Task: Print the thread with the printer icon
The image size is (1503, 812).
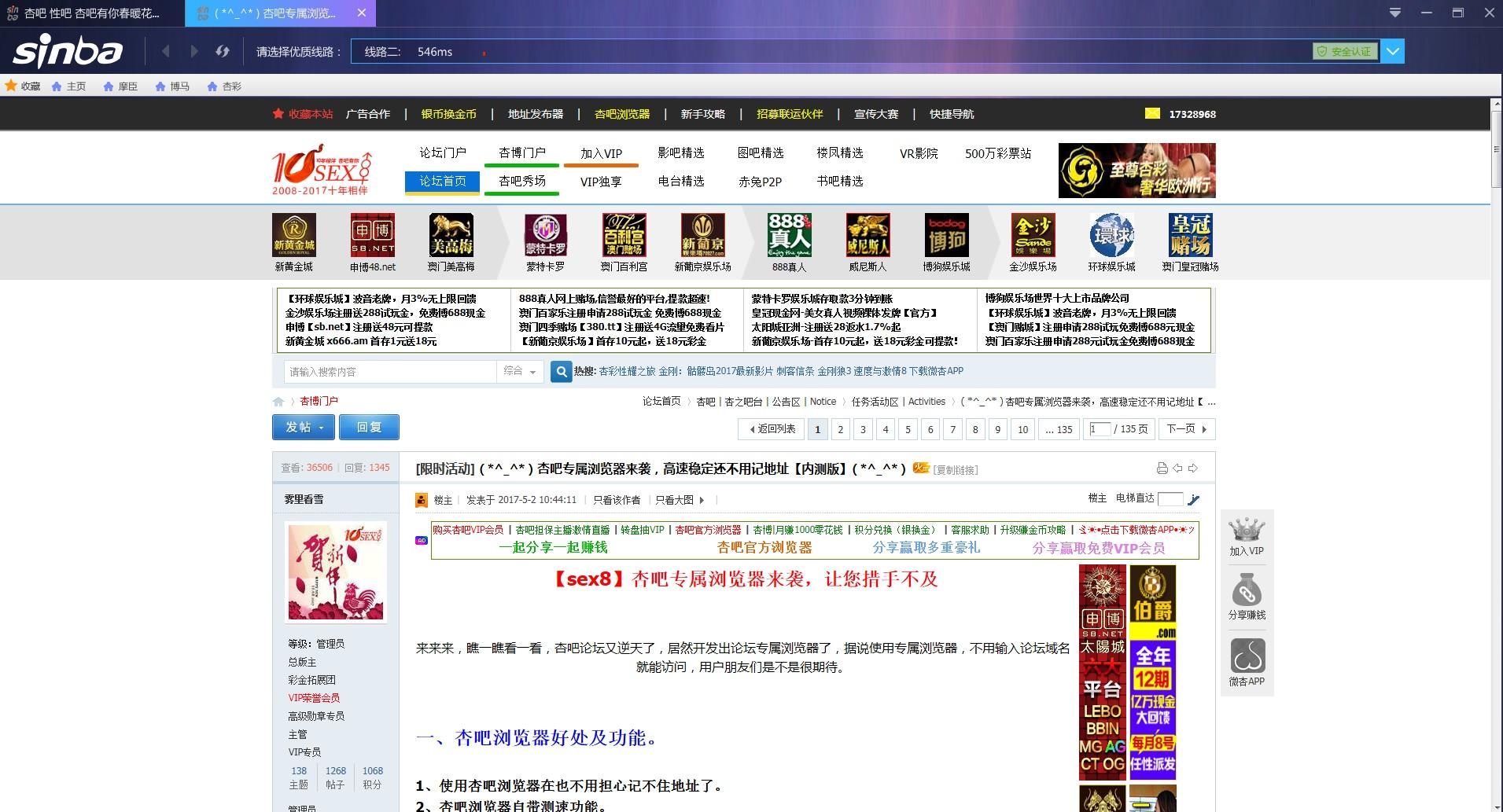Action: coord(1162,468)
